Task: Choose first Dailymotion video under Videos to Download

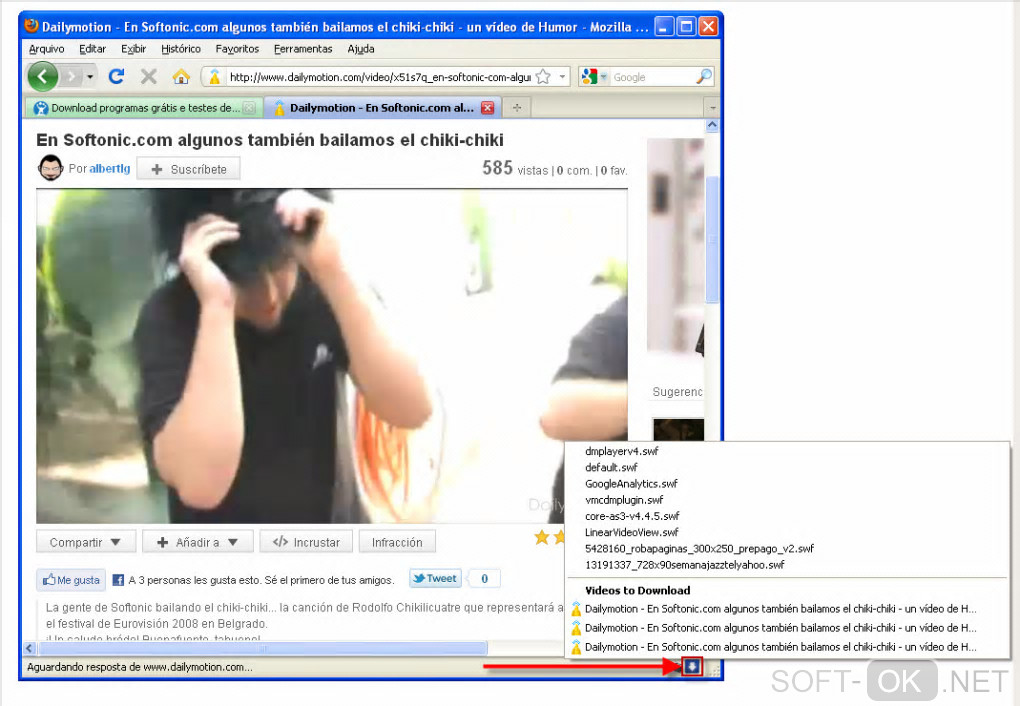Action: 787,609
